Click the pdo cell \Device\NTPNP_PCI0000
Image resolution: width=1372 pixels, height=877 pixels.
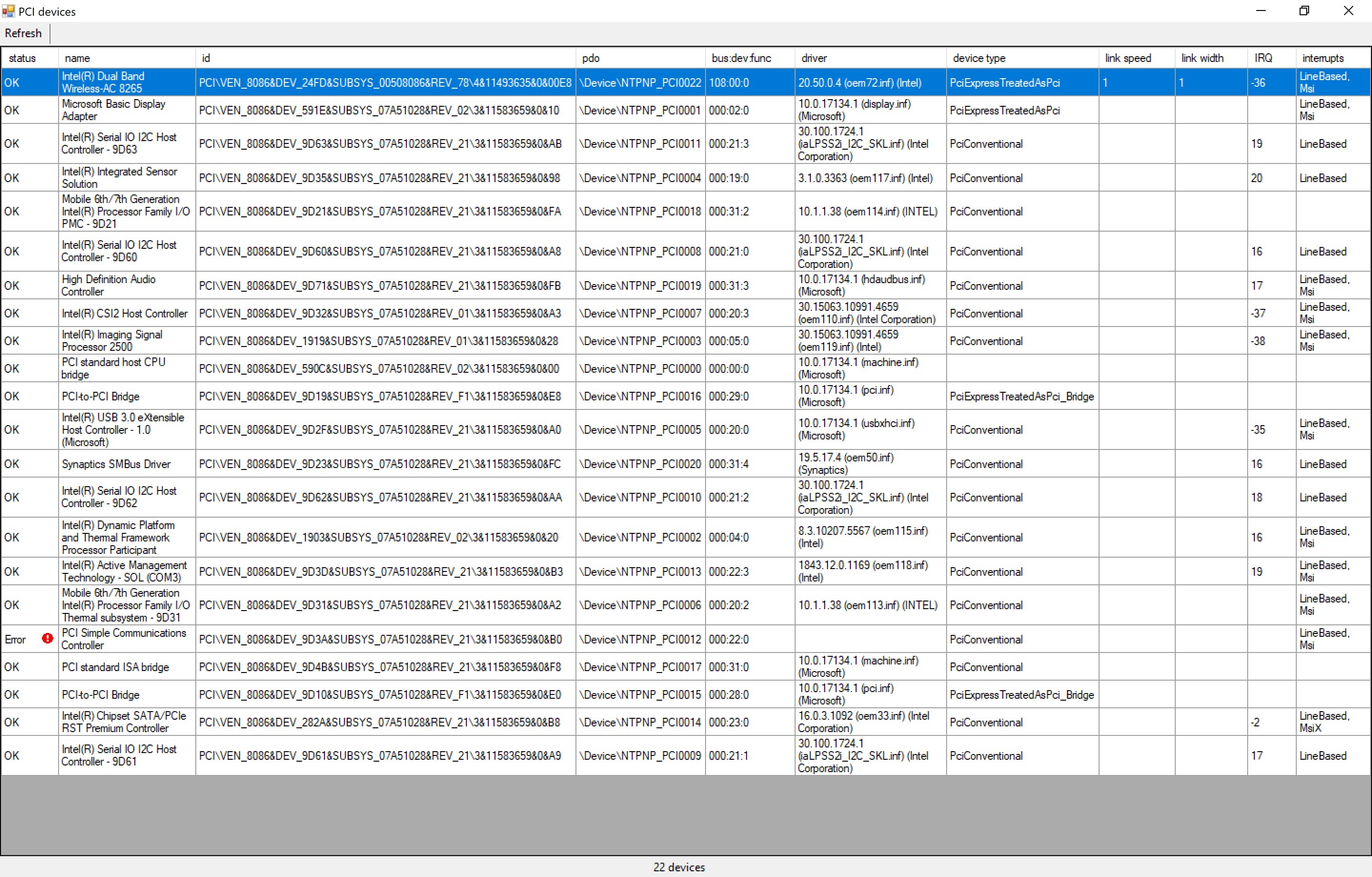click(x=640, y=368)
